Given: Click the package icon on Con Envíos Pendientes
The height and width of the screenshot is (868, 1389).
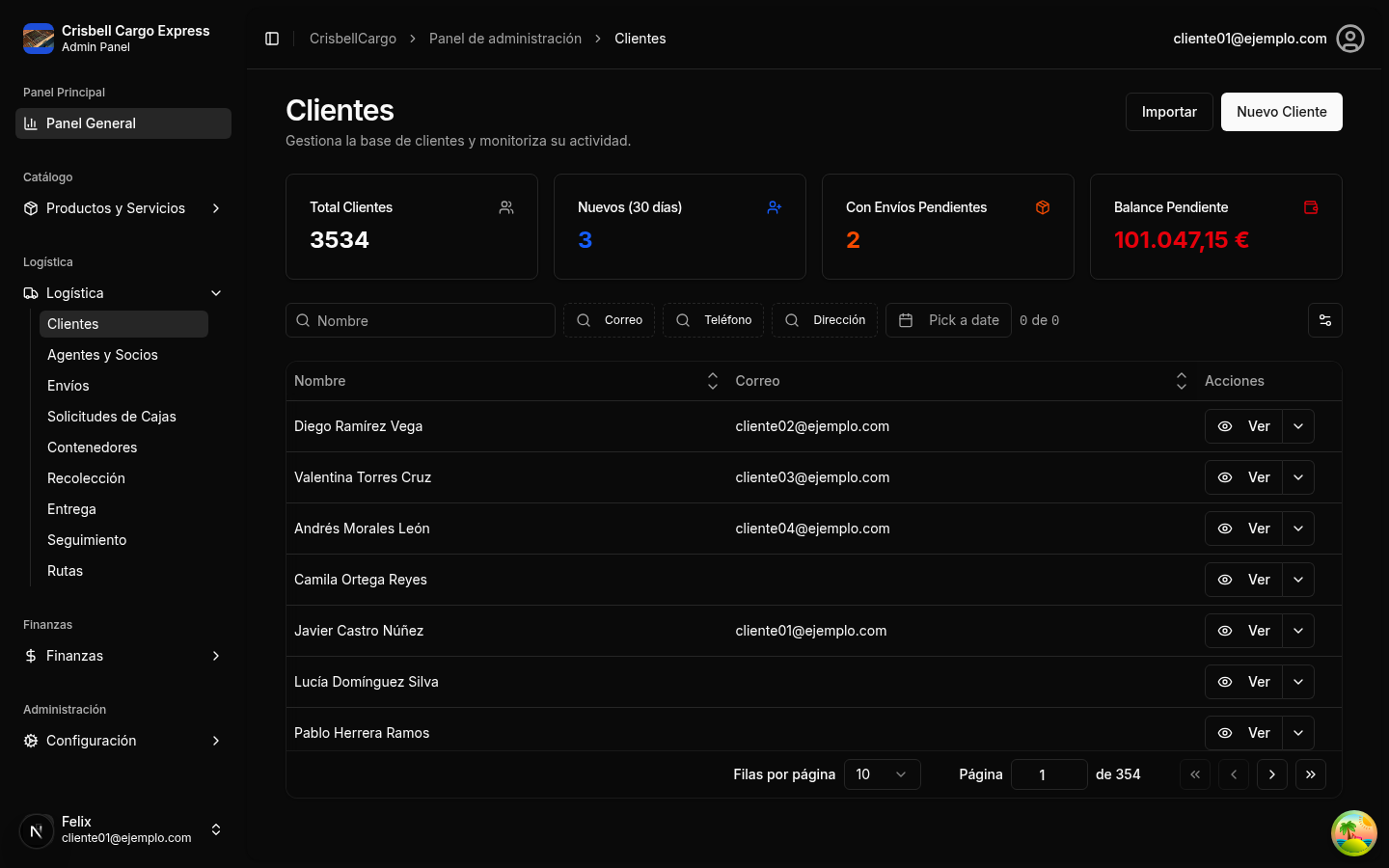Looking at the screenshot, I should pyautogui.click(x=1042, y=206).
